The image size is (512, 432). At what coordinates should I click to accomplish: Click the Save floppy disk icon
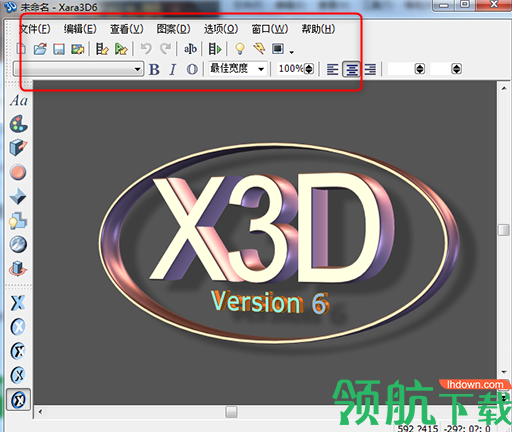click(x=59, y=49)
